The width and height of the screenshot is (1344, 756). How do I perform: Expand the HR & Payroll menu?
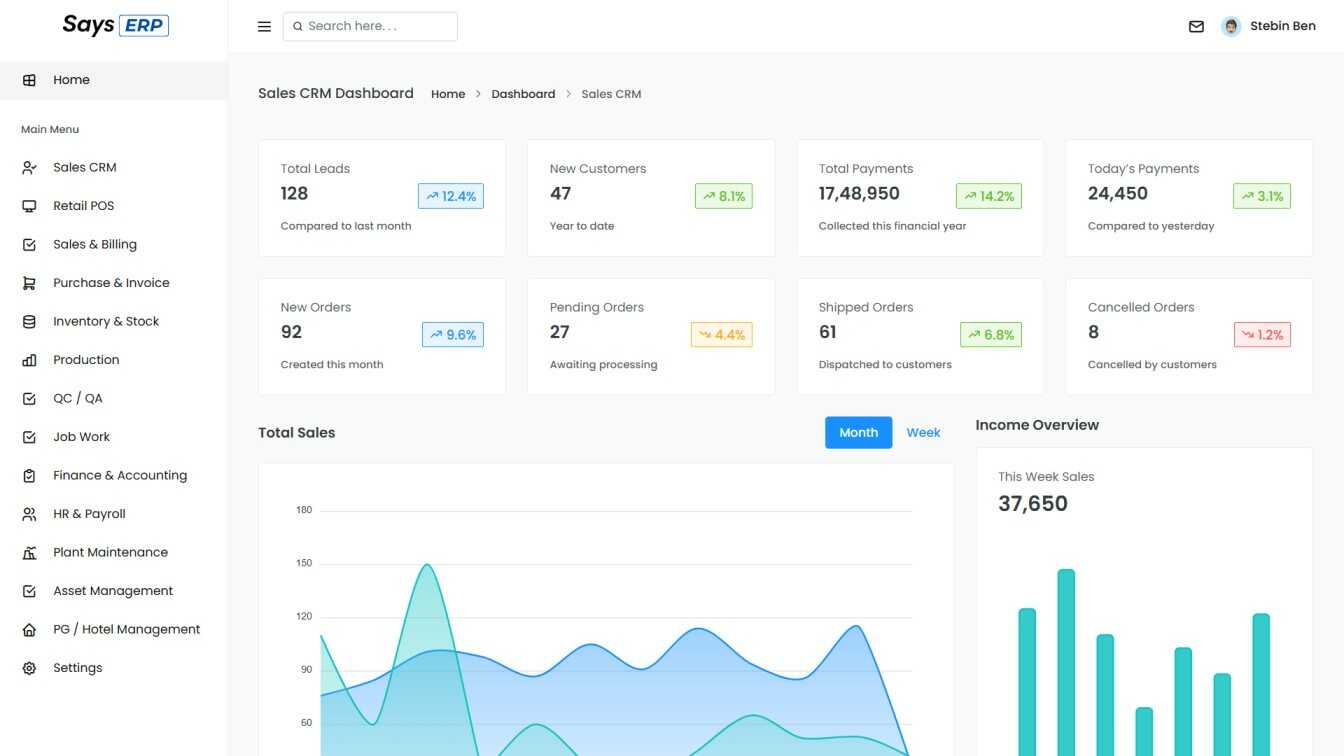[x=89, y=514]
